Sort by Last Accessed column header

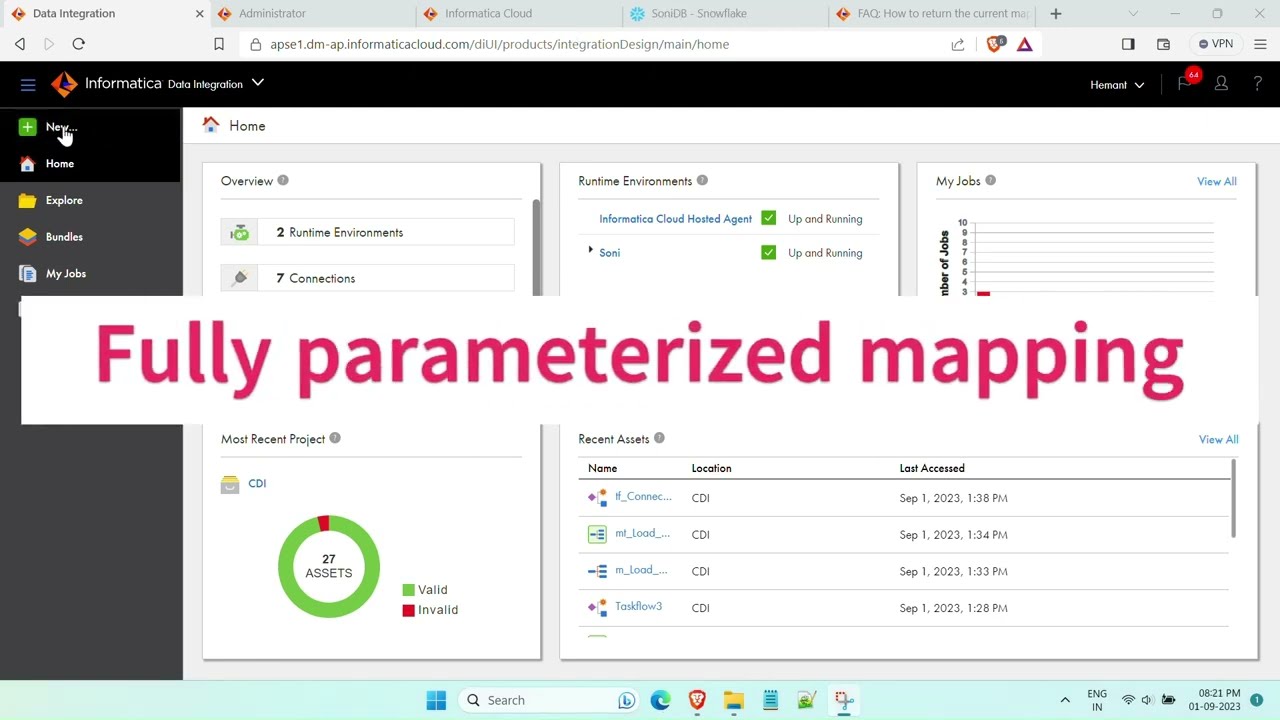click(932, 468)
